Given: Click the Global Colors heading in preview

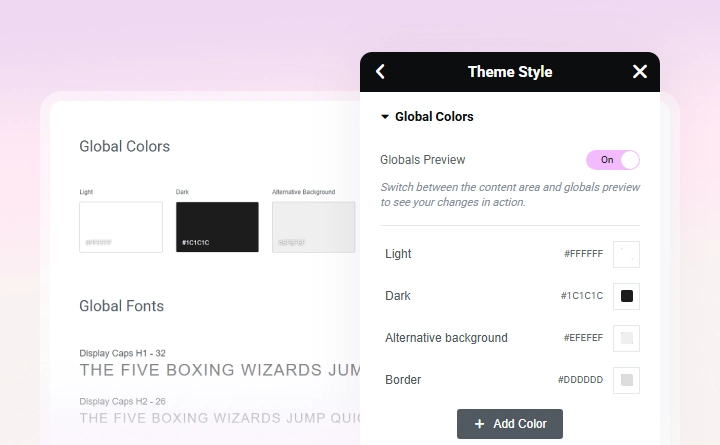Looking at the screenshot, I should 124,146.
